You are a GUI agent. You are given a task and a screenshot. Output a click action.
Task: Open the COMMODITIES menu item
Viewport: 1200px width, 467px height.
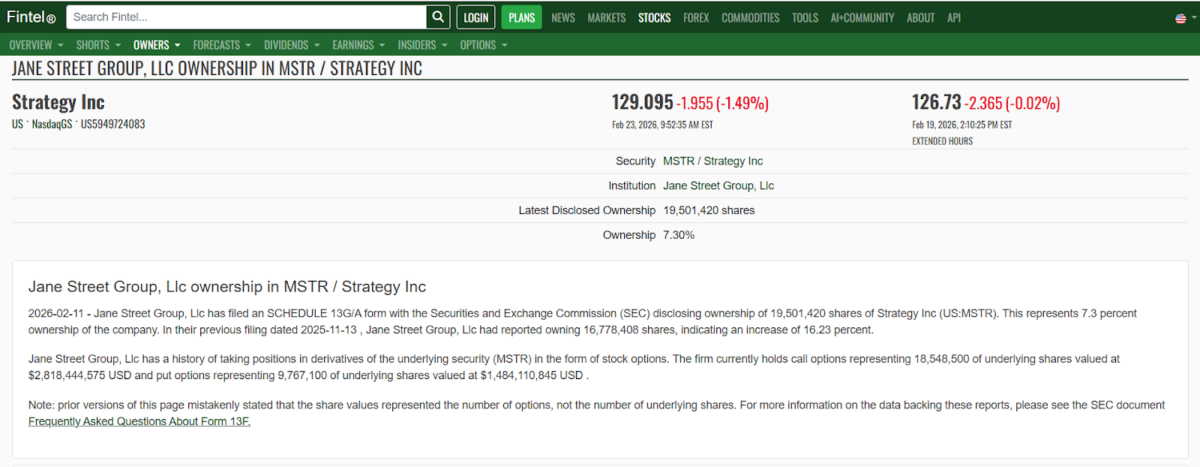coord(751,18)
